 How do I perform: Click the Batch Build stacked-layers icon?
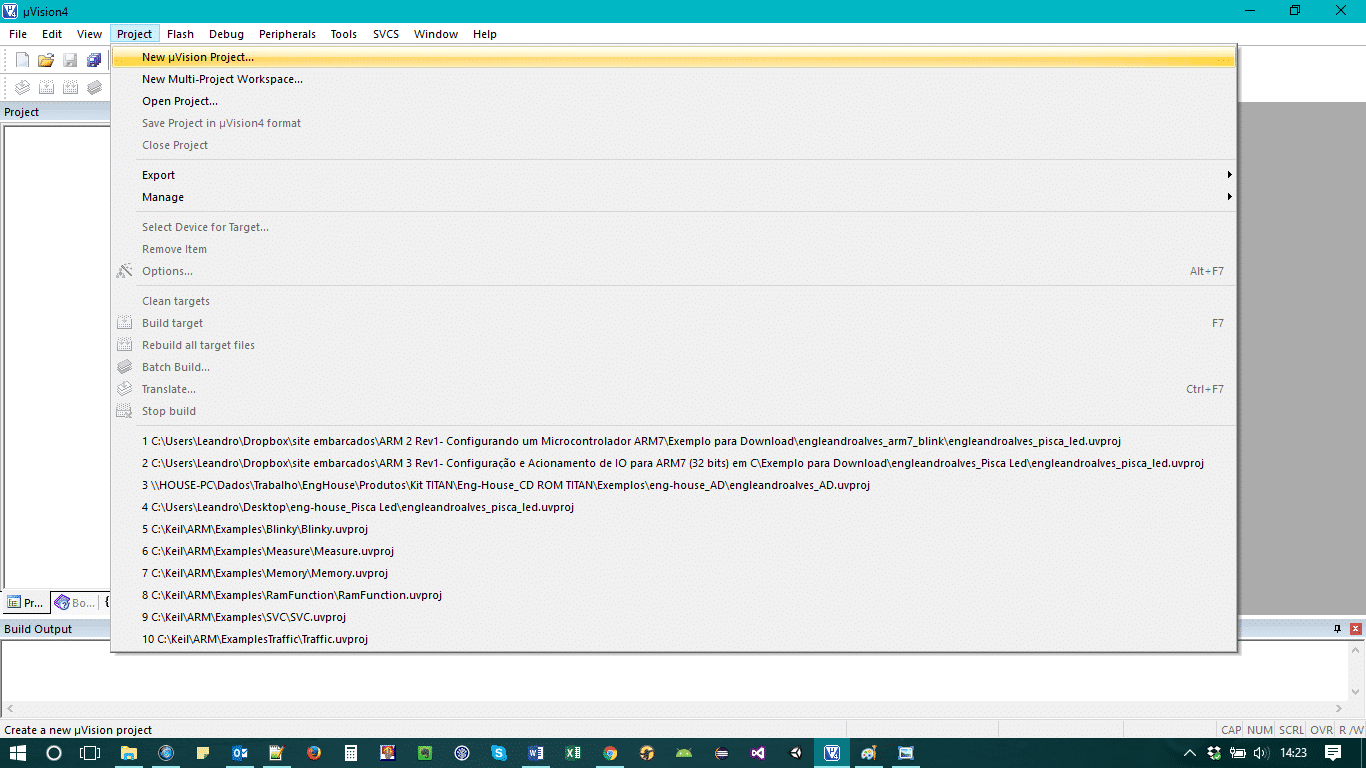94,87
